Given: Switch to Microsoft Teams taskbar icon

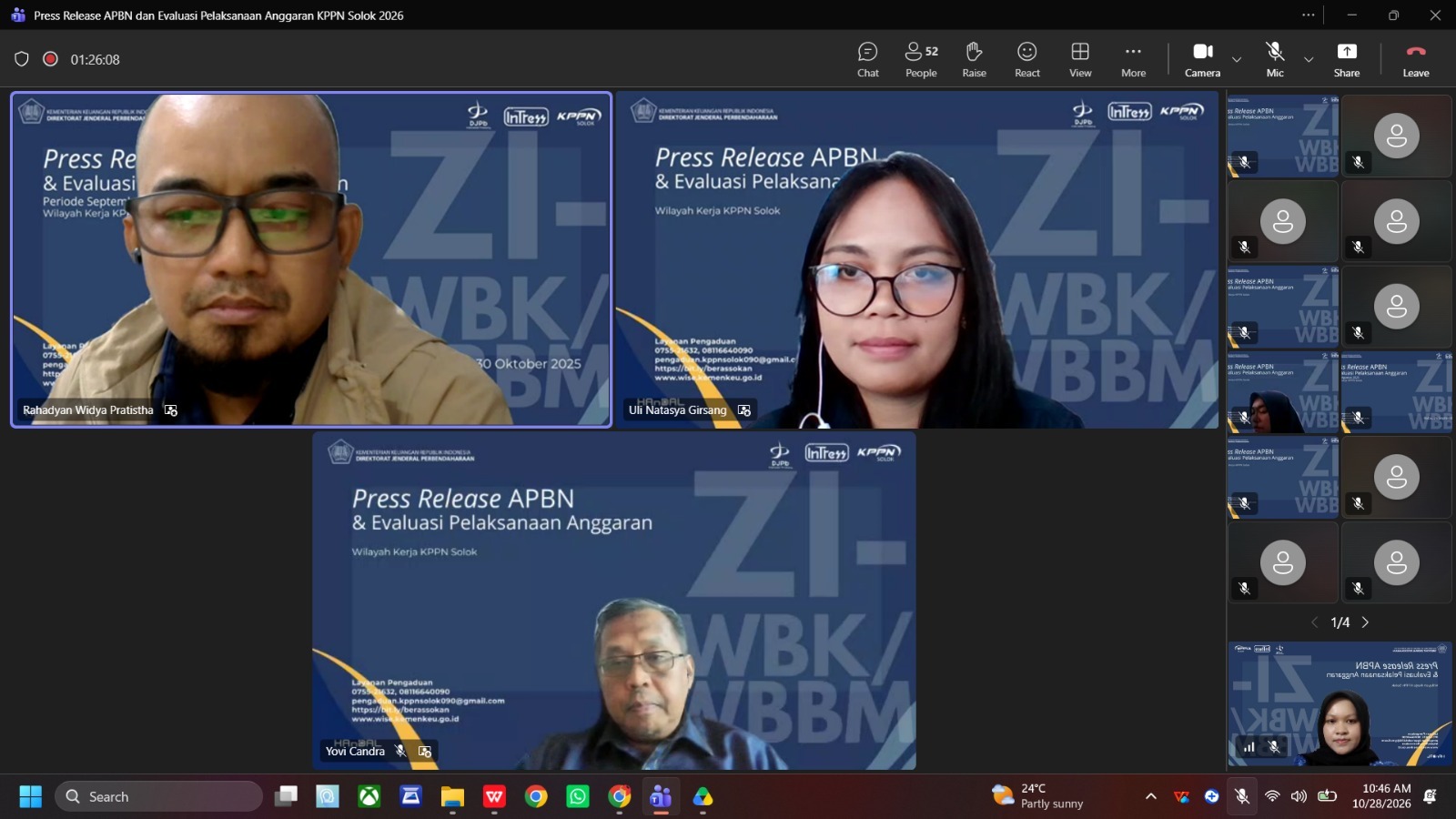Looking at the screenshot, I should [661, 797].
